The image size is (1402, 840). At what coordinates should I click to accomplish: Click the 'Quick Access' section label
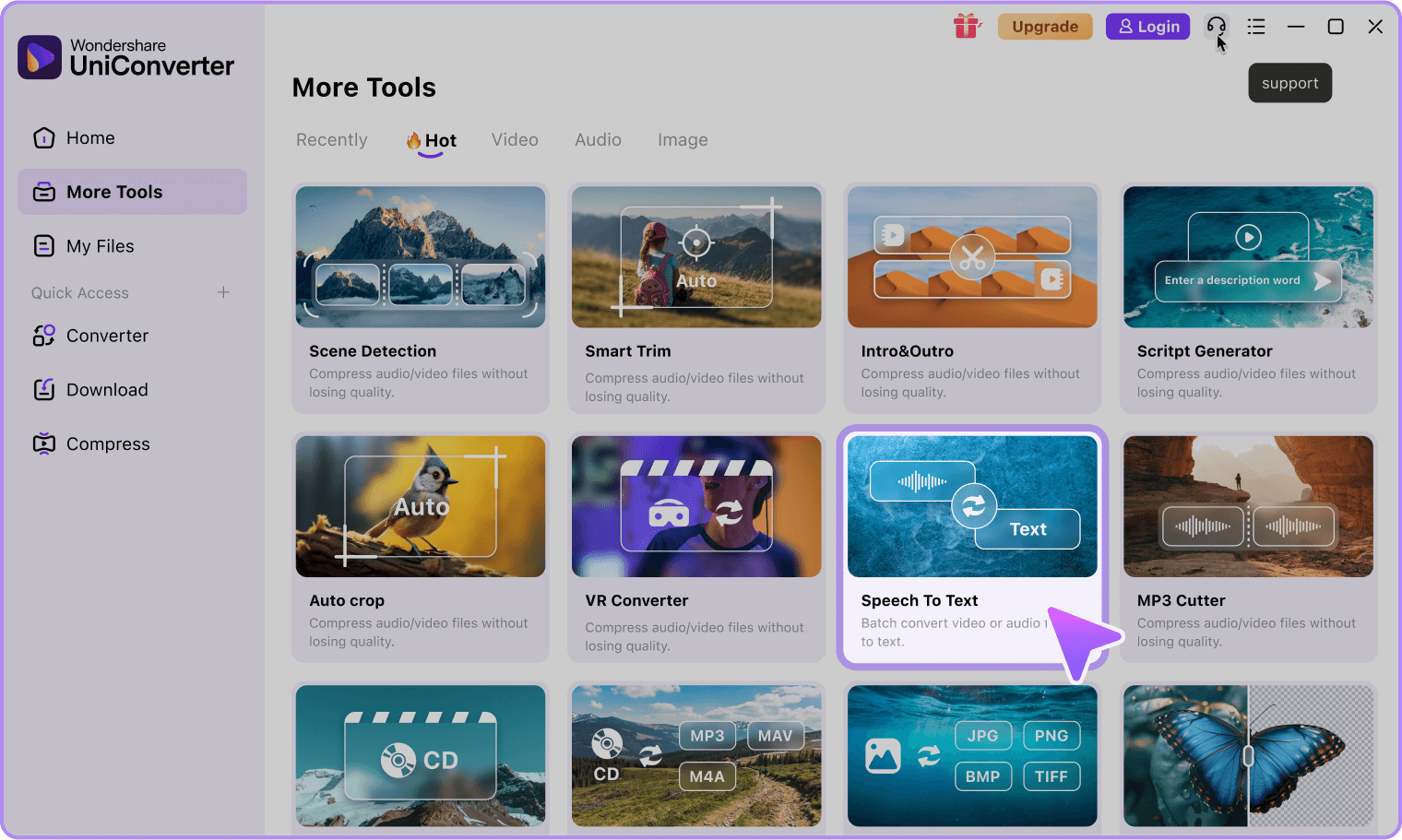(x=80, y=292)
